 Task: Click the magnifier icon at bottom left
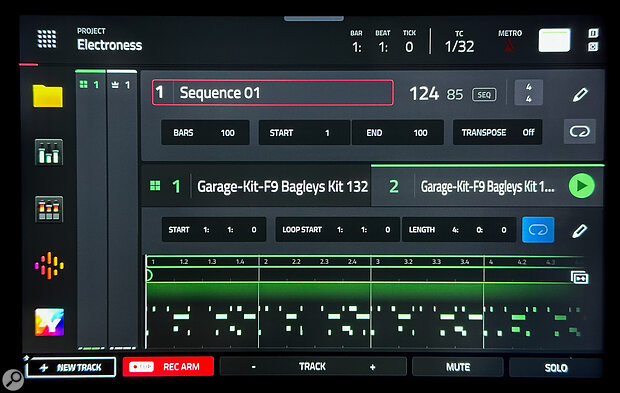13,380
